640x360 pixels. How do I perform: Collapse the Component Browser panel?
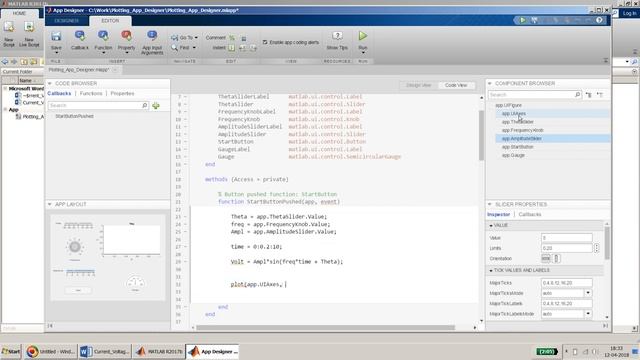[x=490, y=83]
